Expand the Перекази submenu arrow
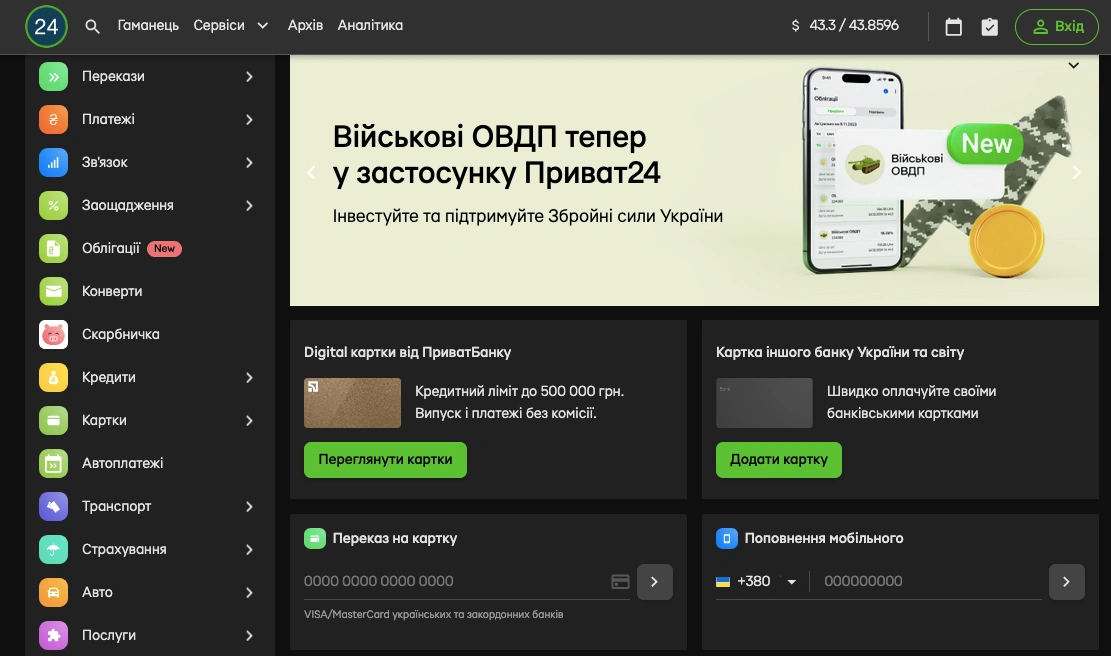Image resolution: width=1111 pixels, height=656 pixels. click(x=249, y=76)
